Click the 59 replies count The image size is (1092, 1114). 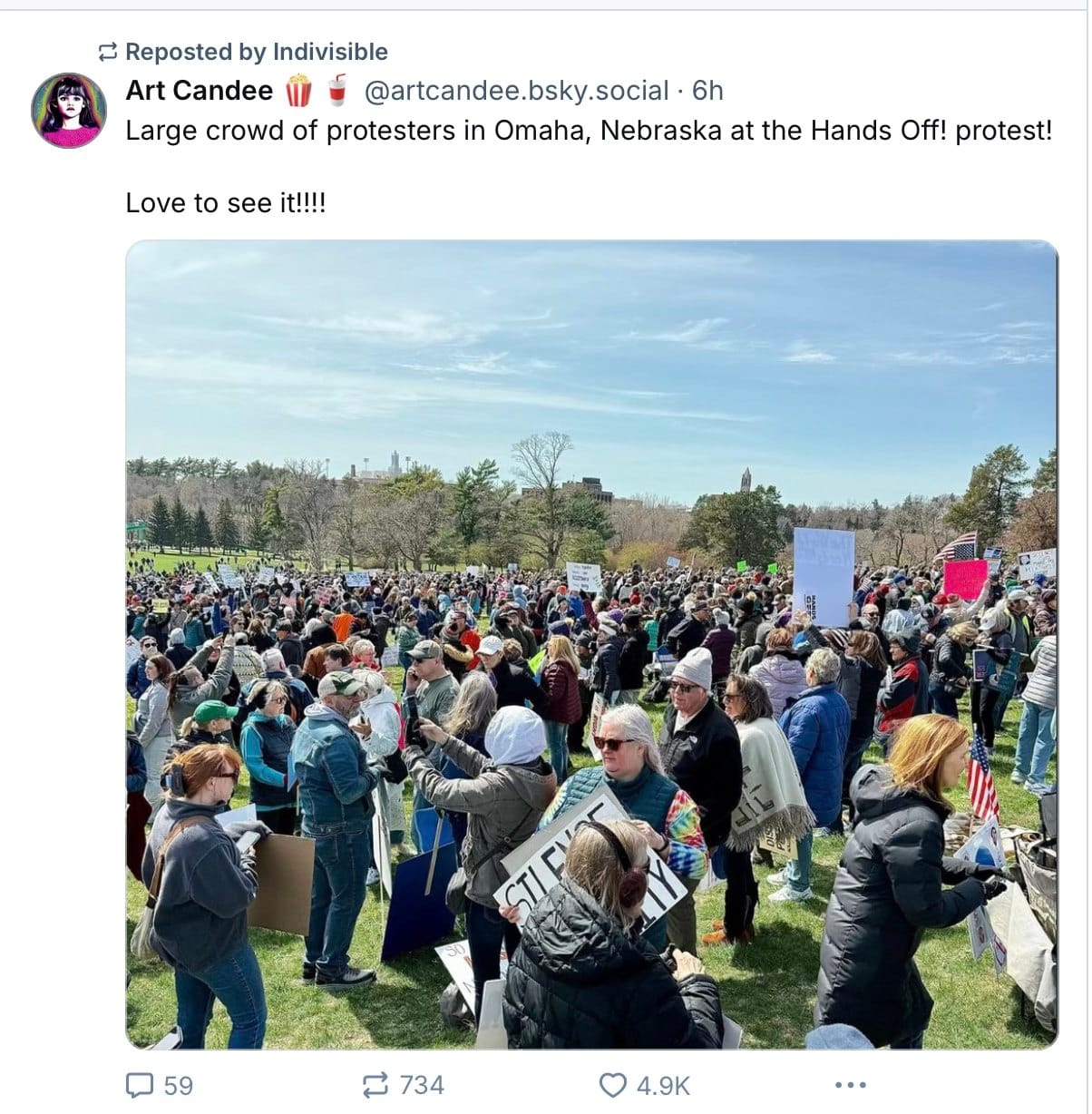(179, 1085)
